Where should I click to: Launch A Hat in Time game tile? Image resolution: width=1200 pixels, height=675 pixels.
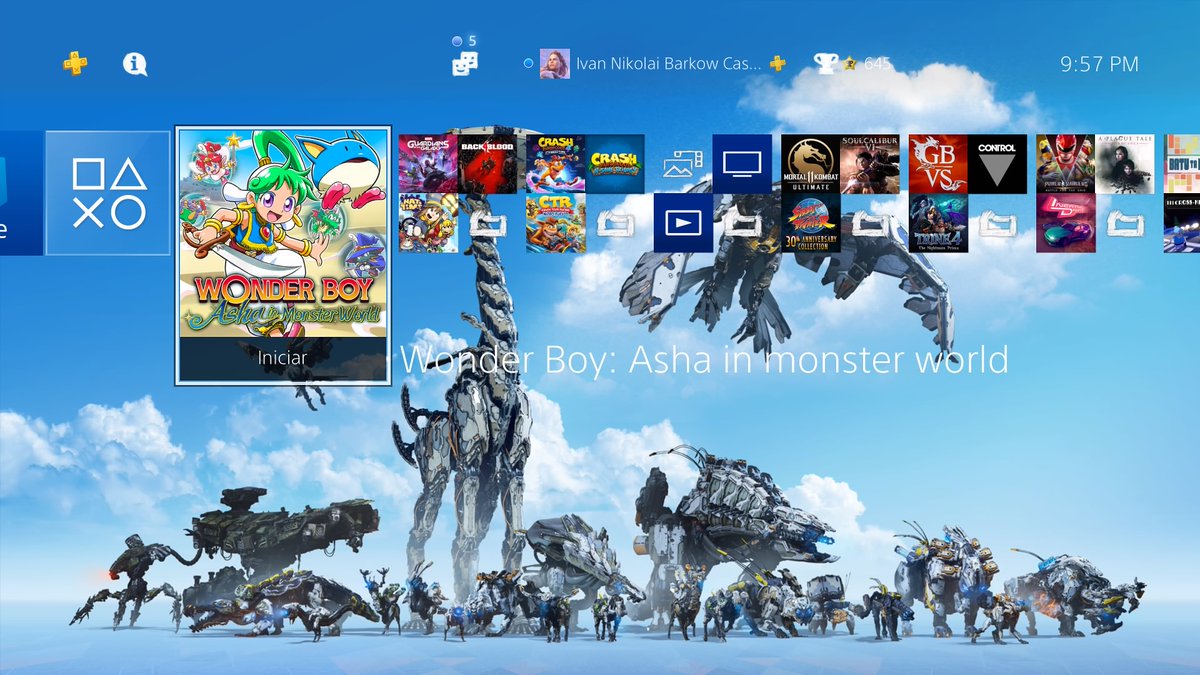point(428,223)
